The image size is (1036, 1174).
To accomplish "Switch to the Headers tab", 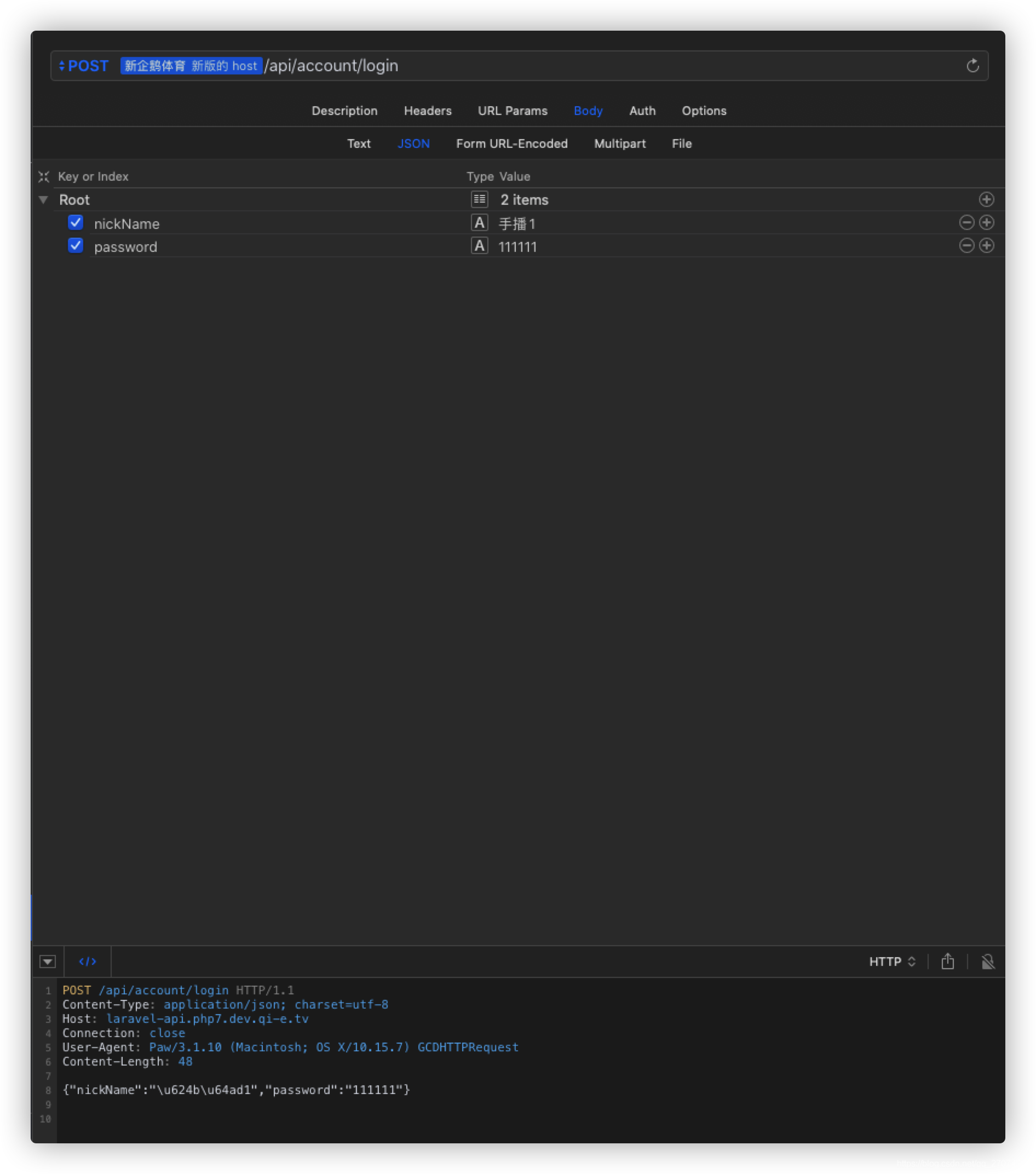I will tap(427, 111).
